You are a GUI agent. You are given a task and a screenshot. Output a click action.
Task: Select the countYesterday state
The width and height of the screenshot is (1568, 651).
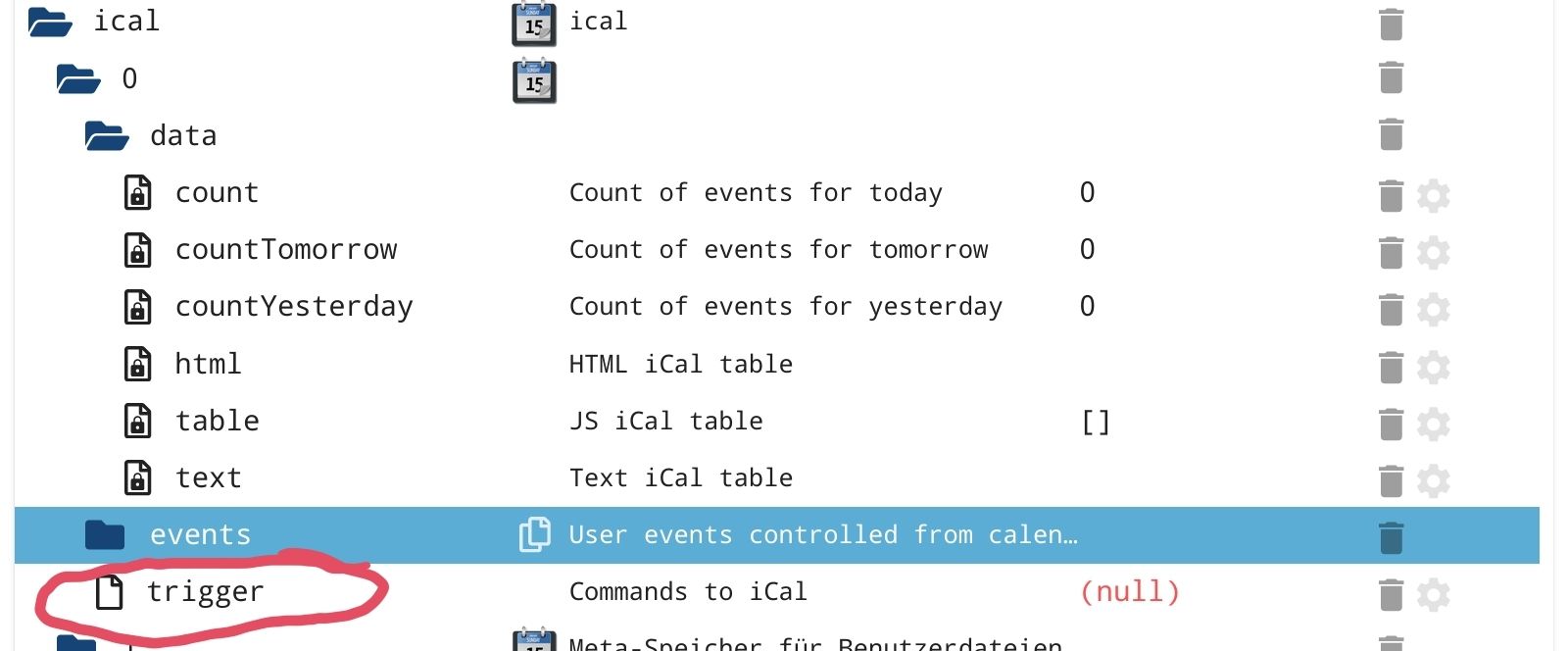(293, 307)
